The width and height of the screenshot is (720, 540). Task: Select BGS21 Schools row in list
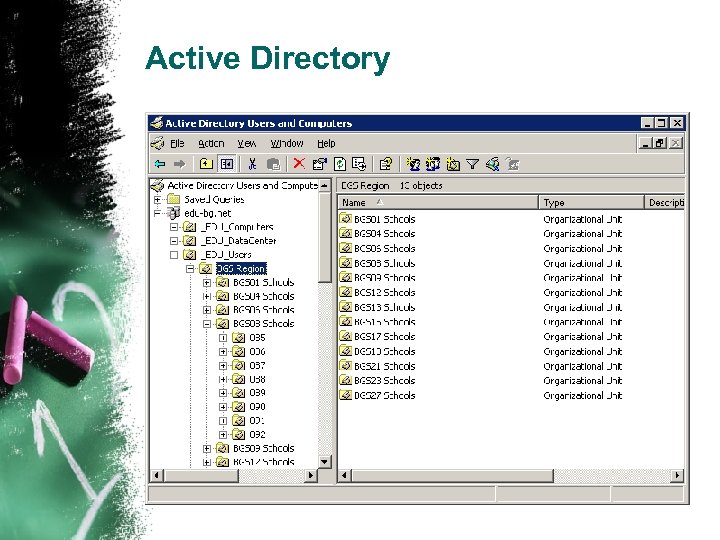point(385,366)
